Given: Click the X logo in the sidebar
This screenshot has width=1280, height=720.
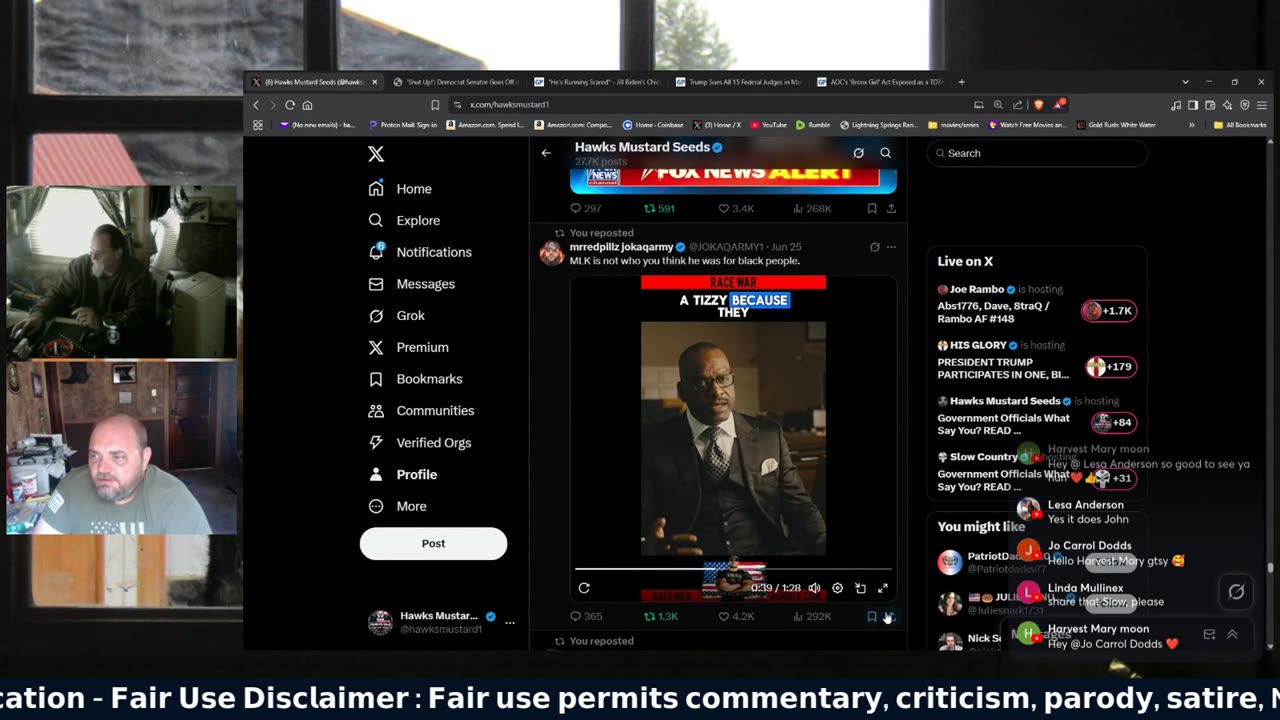Looking at the screenshot, I should [376, 154].
